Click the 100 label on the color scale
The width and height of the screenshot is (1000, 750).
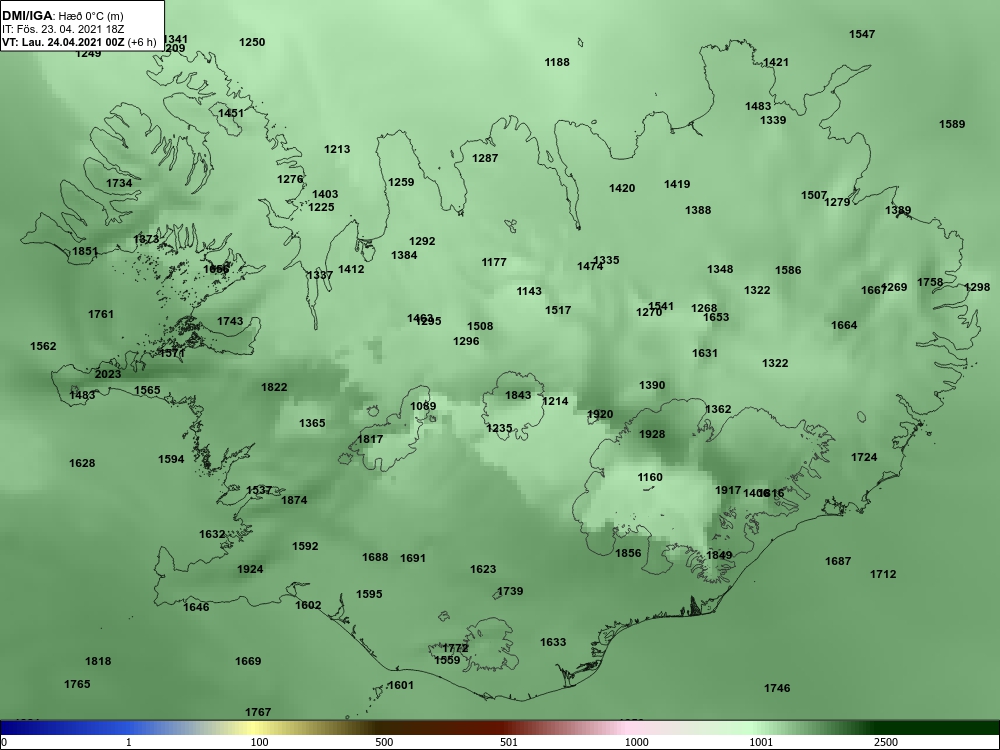coord(259,742)
